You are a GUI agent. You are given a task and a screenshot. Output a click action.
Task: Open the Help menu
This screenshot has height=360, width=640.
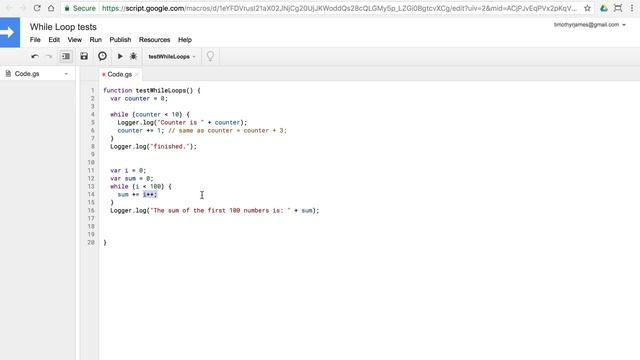click(x=185, y=40)
